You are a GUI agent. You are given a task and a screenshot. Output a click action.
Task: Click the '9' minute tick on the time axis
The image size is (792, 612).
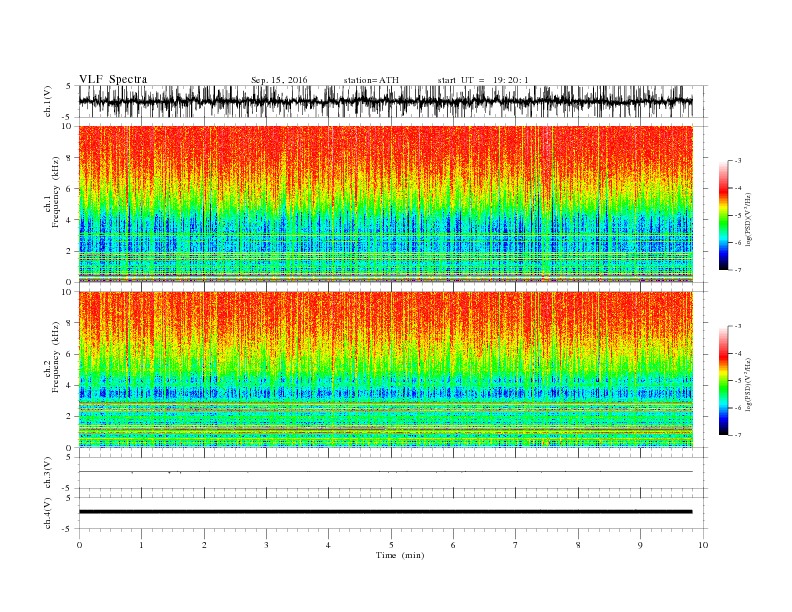(640, 545)
